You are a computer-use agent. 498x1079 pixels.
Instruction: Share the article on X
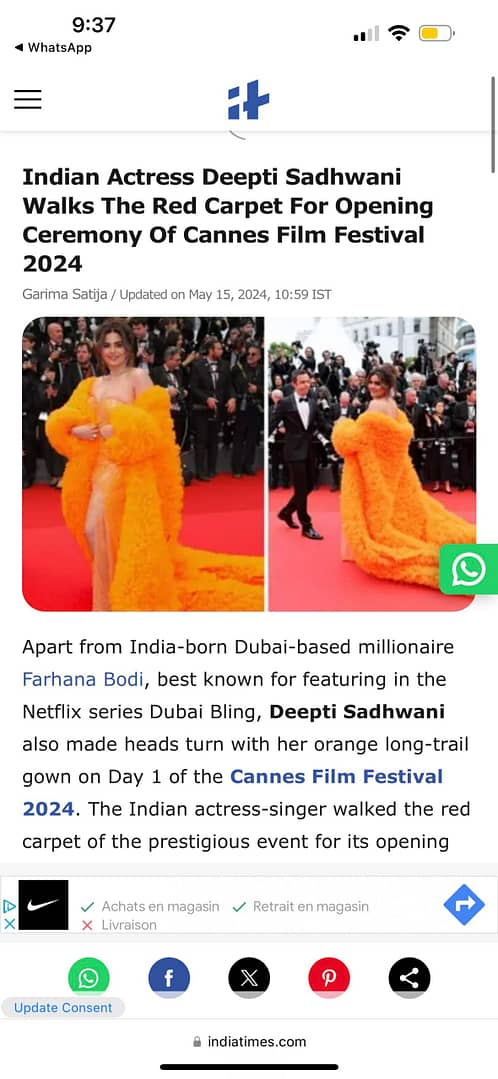click(249, 977)
